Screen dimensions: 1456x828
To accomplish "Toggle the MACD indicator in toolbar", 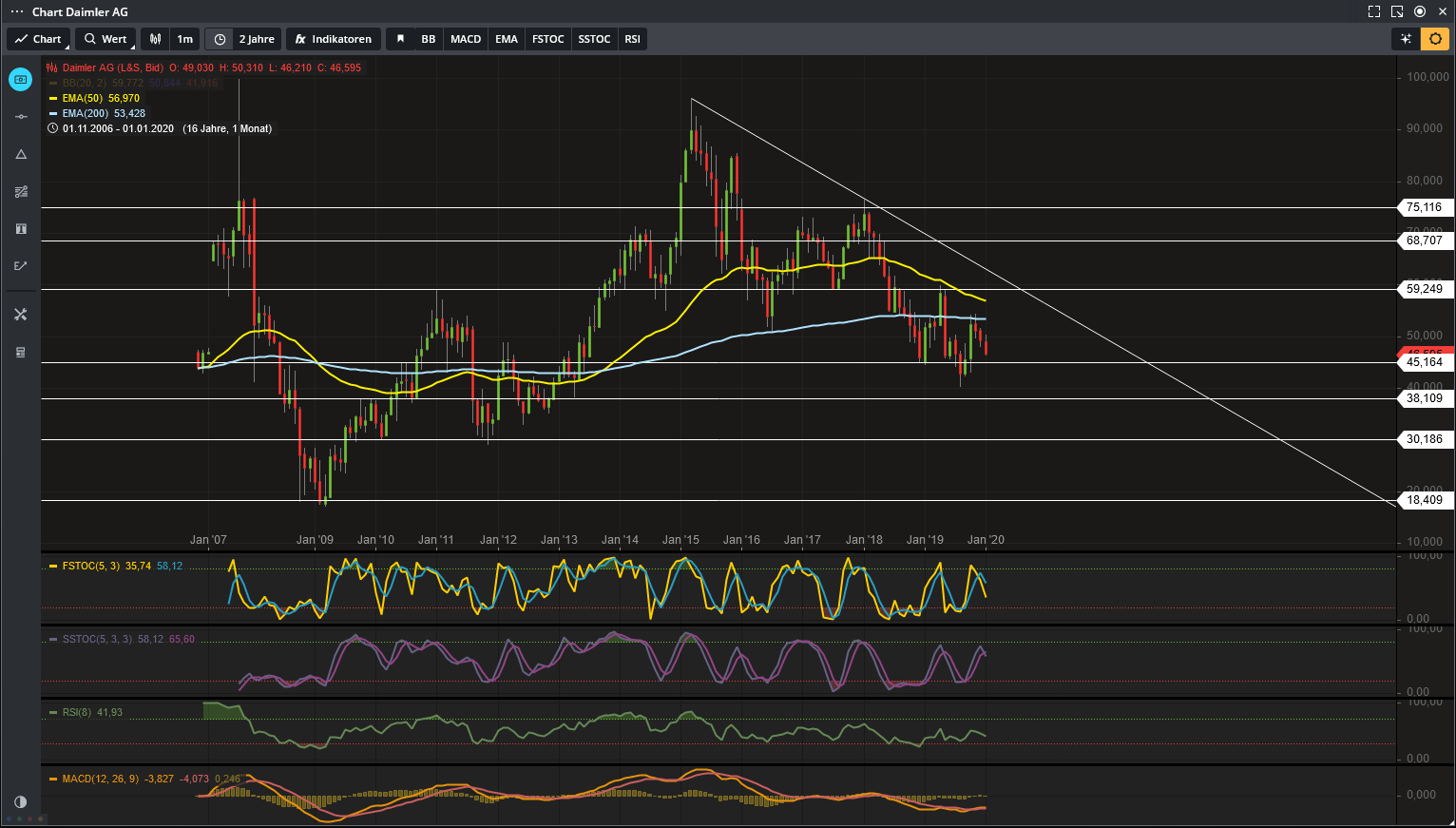I will [466, 39].
